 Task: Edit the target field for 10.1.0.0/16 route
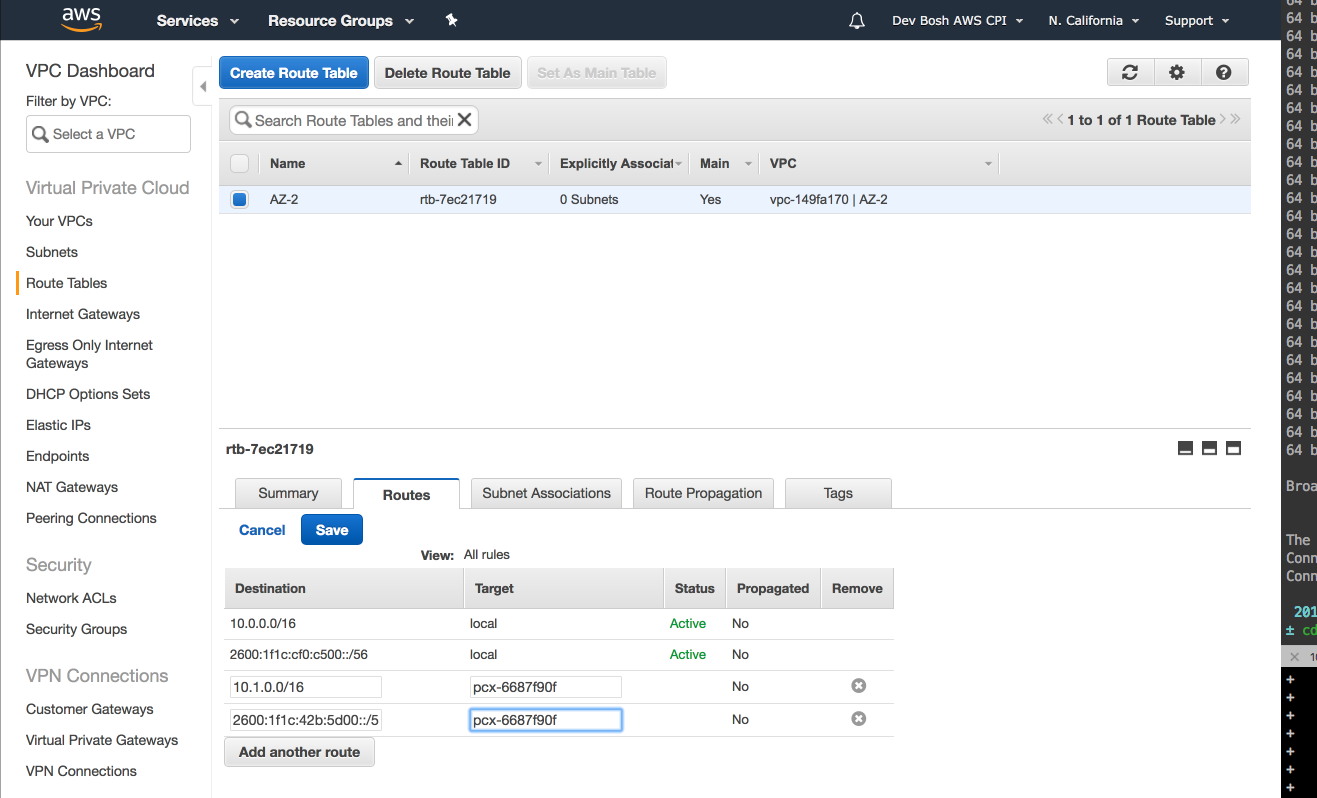coord(546,687)
